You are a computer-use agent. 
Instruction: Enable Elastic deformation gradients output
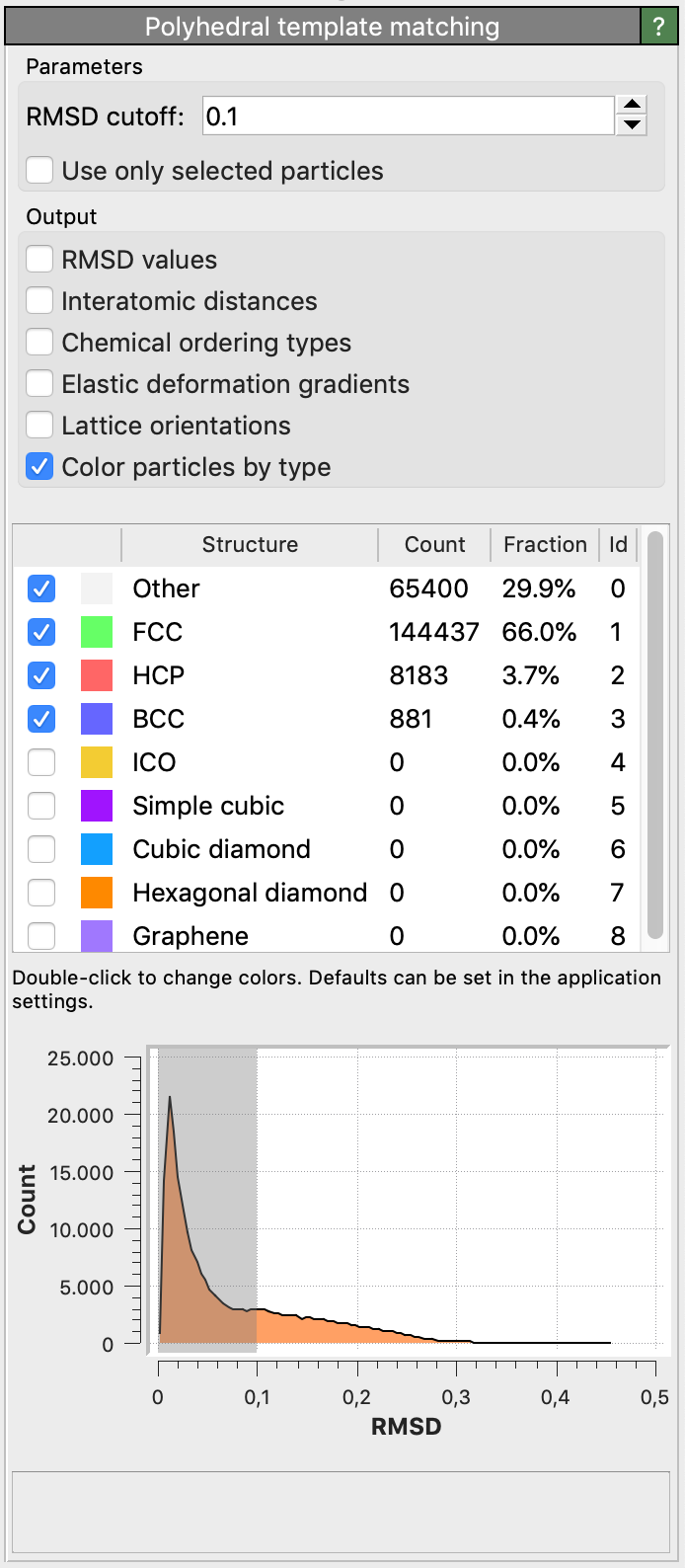(x=39, y=384)
